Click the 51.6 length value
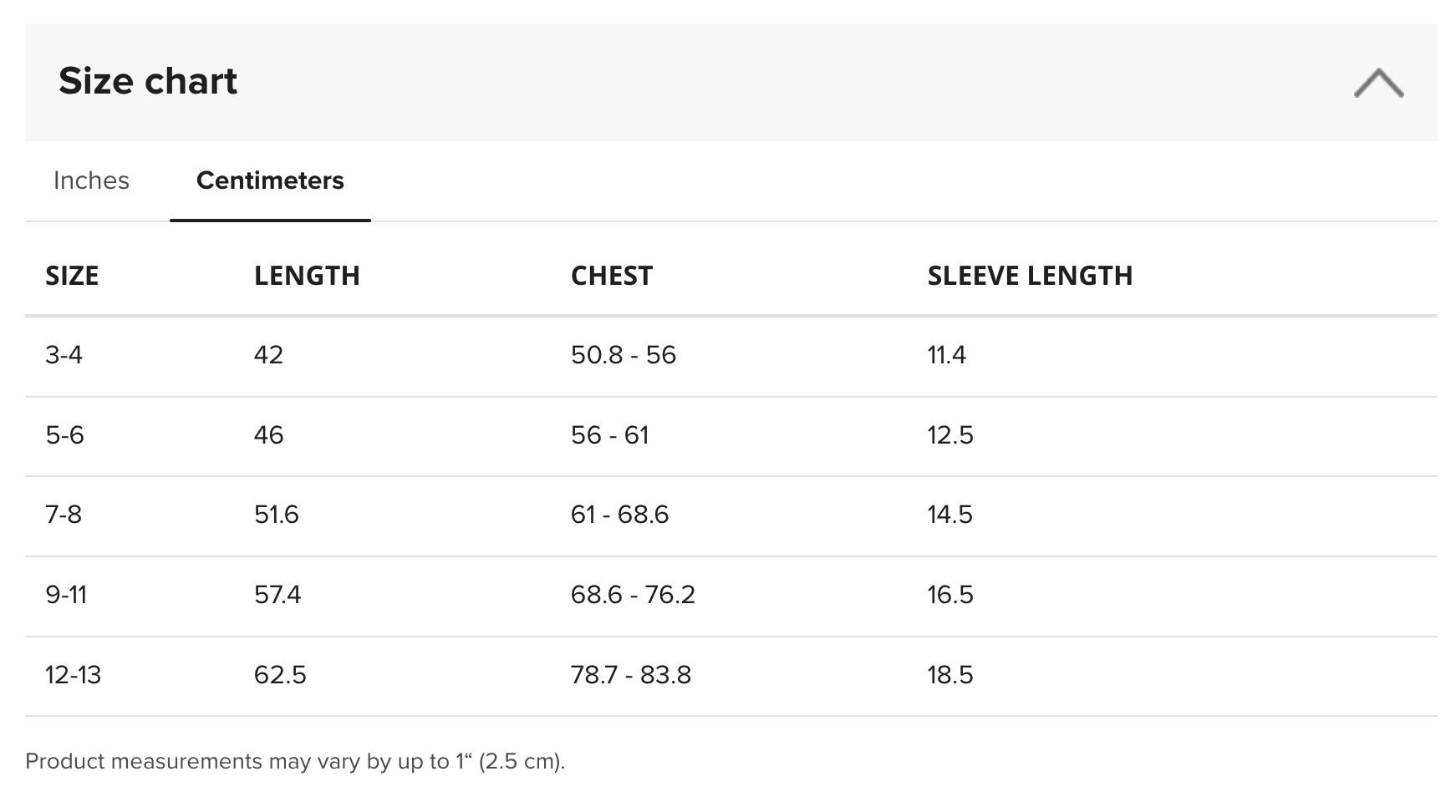This screenshot has height=812, width=1456. click(277, 515)
